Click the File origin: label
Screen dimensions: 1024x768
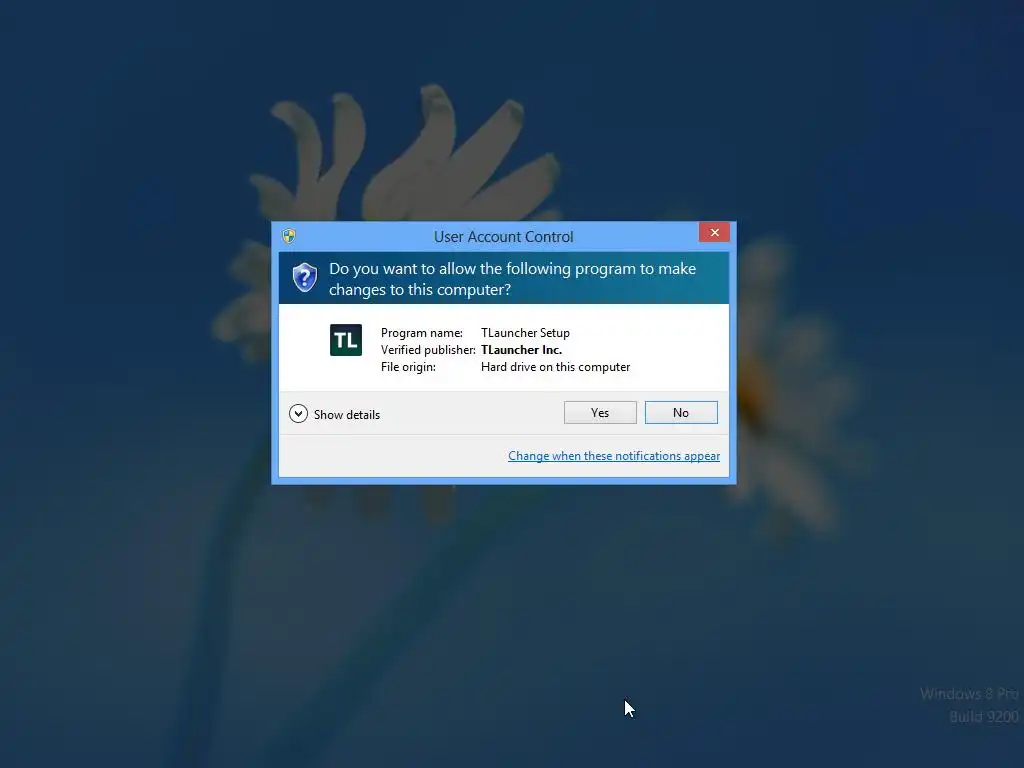[x=408, y=367]
